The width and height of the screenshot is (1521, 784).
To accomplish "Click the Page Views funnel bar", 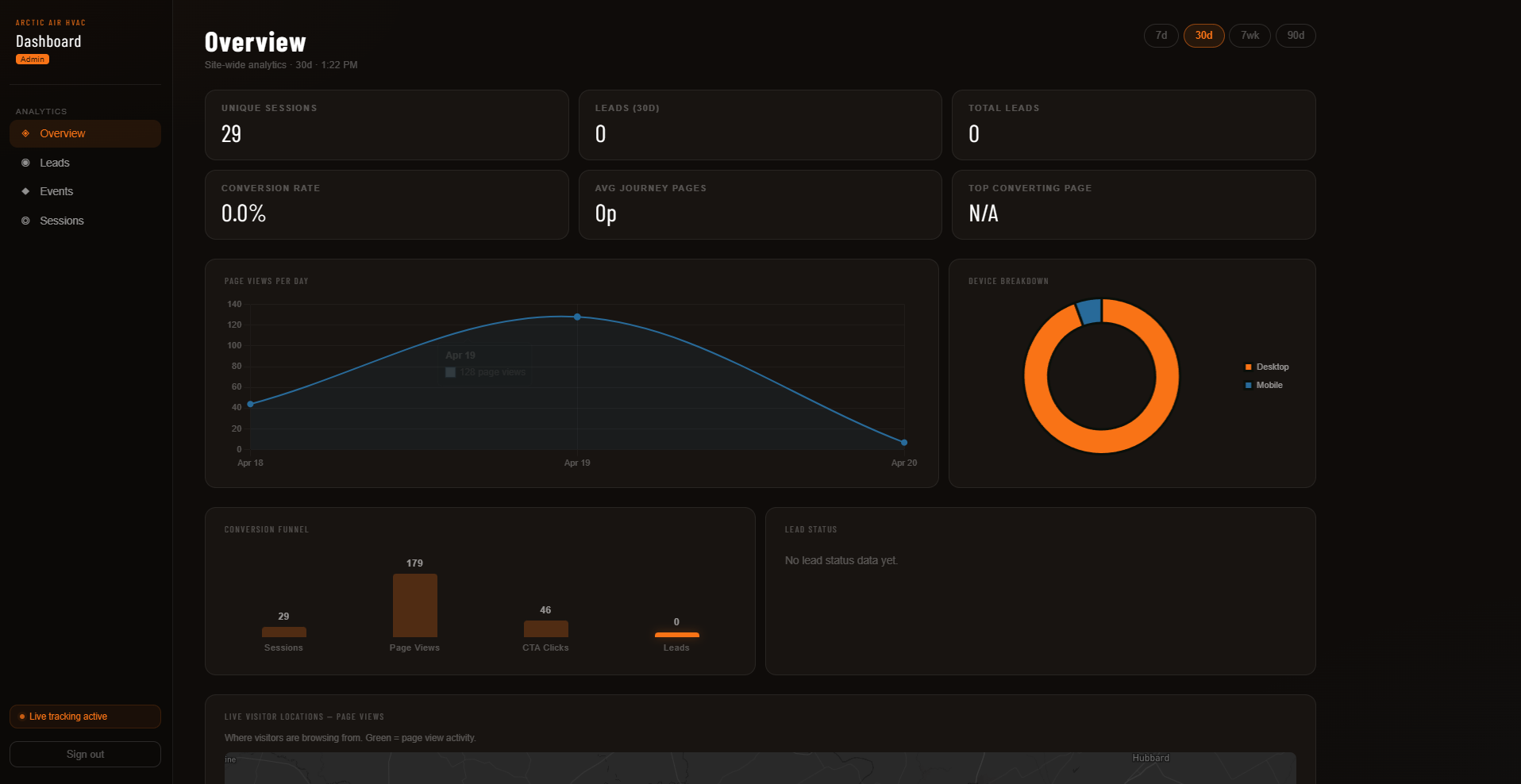I will tap(414, 605).
